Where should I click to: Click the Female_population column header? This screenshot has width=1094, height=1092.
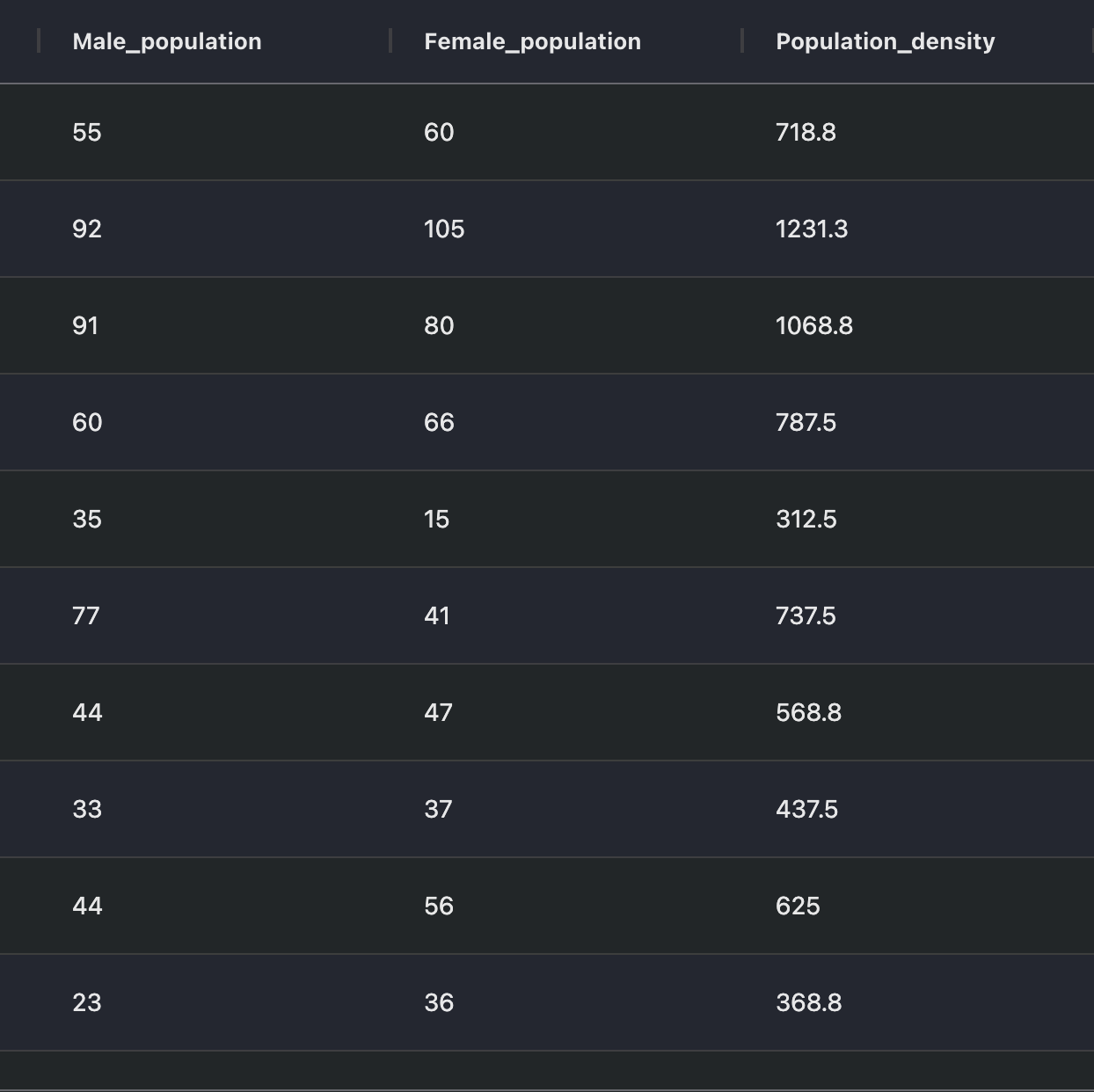[532, 40]
